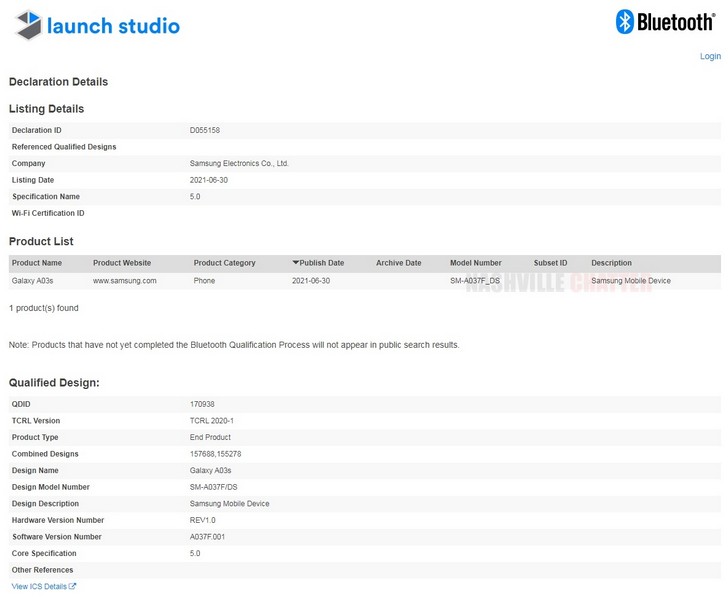
Task: Select Combined Designs value 157688,155278
Action: click(215, 454)
